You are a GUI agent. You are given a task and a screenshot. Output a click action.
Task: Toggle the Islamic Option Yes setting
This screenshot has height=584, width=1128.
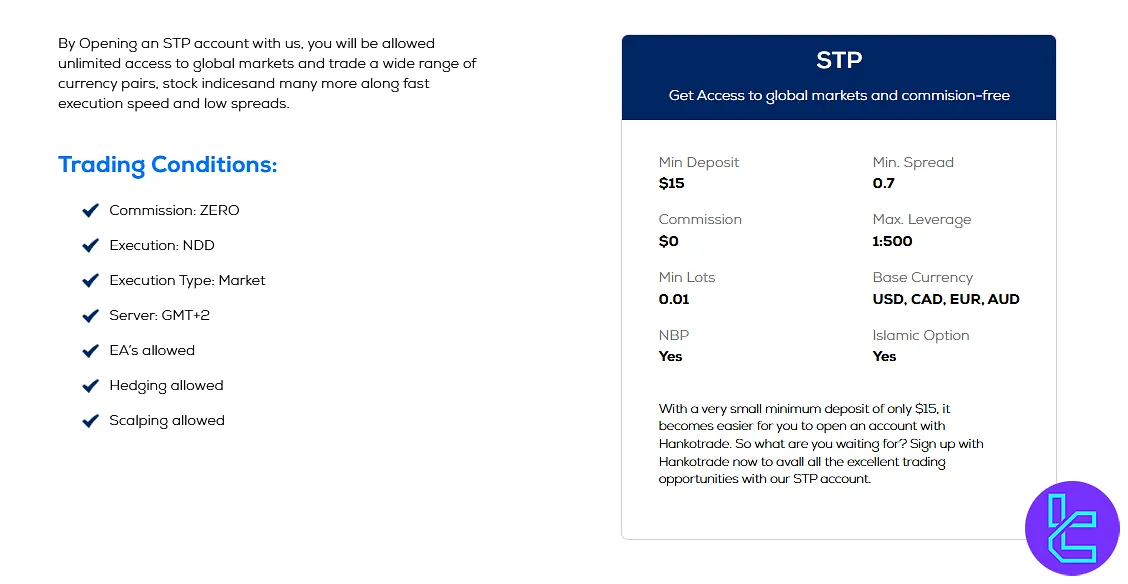pyautogui.click(x=884, y=356)
